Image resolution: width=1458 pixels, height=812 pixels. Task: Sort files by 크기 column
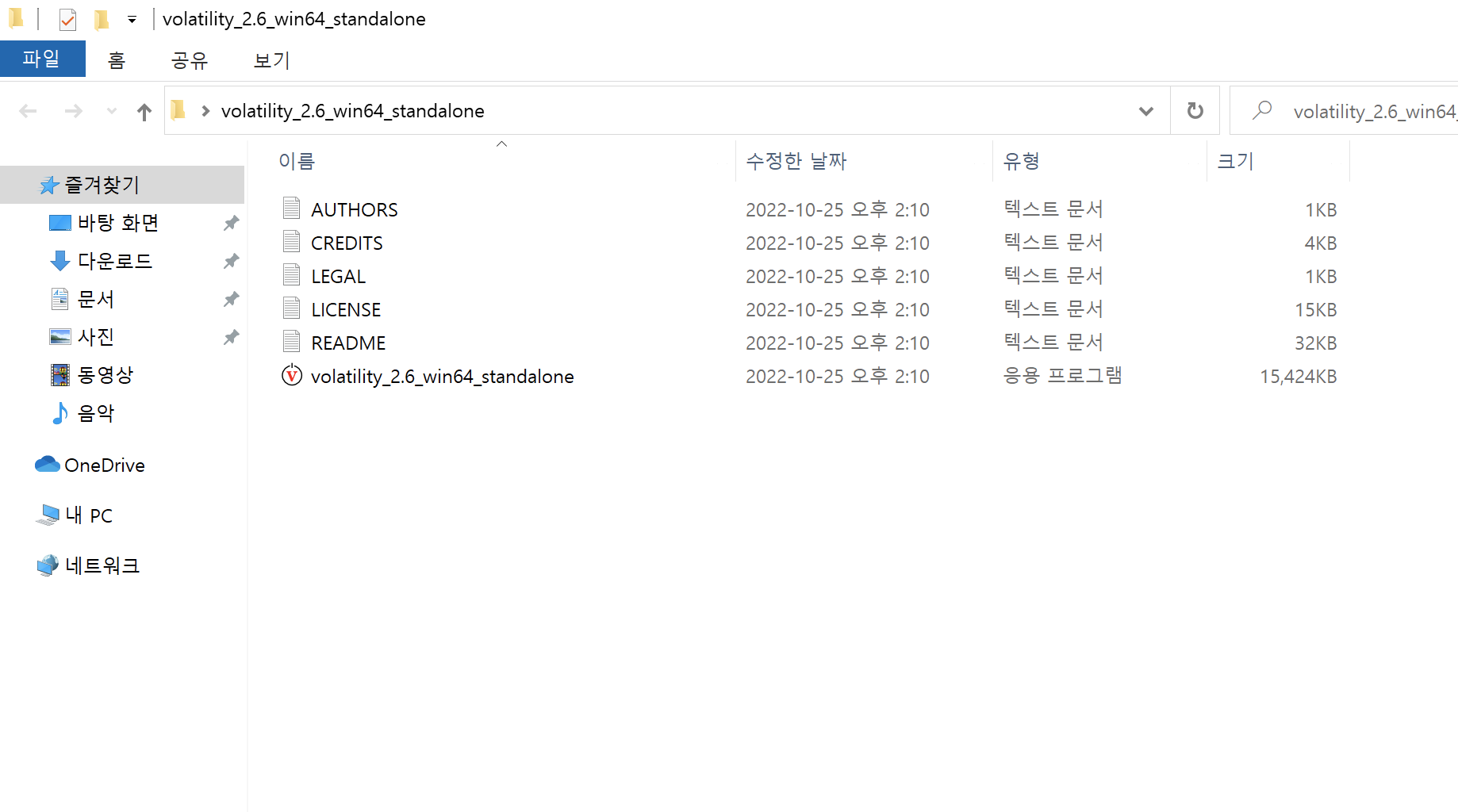pos(1235,161)
